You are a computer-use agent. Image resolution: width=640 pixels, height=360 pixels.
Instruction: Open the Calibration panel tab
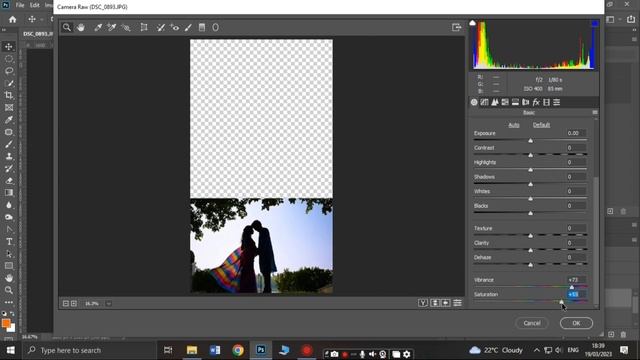[x=547, y=102]
